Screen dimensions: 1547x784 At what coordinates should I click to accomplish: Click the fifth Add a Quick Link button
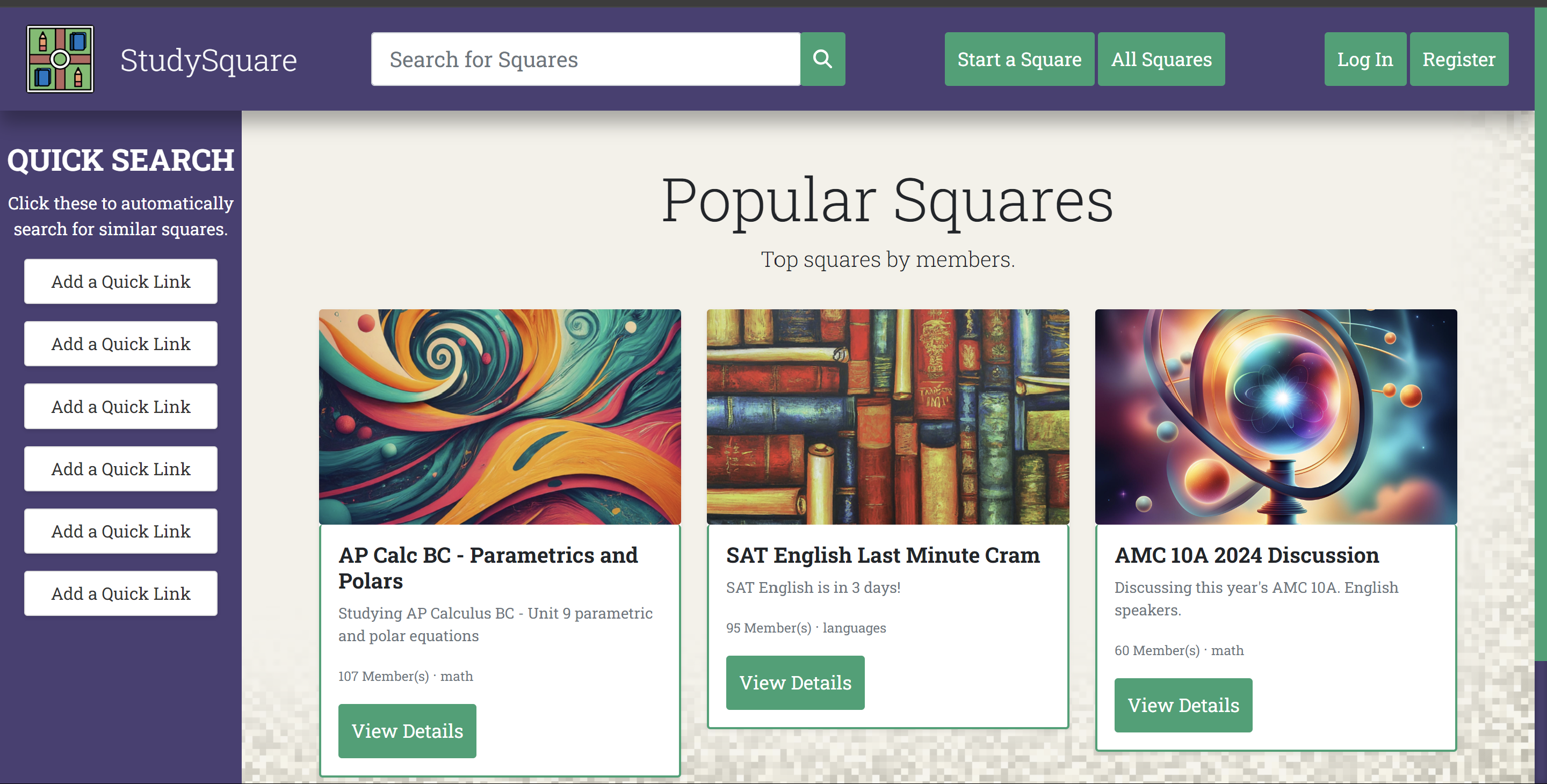(121, 531)
